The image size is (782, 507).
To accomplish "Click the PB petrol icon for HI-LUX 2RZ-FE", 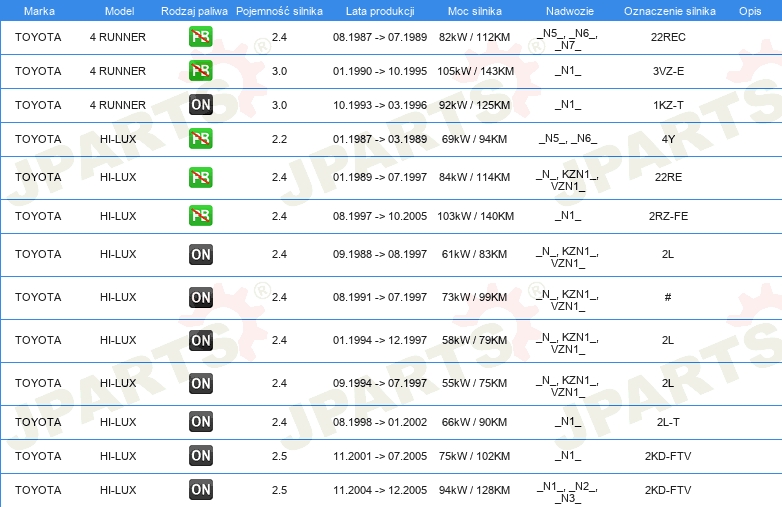I will 200,216.
